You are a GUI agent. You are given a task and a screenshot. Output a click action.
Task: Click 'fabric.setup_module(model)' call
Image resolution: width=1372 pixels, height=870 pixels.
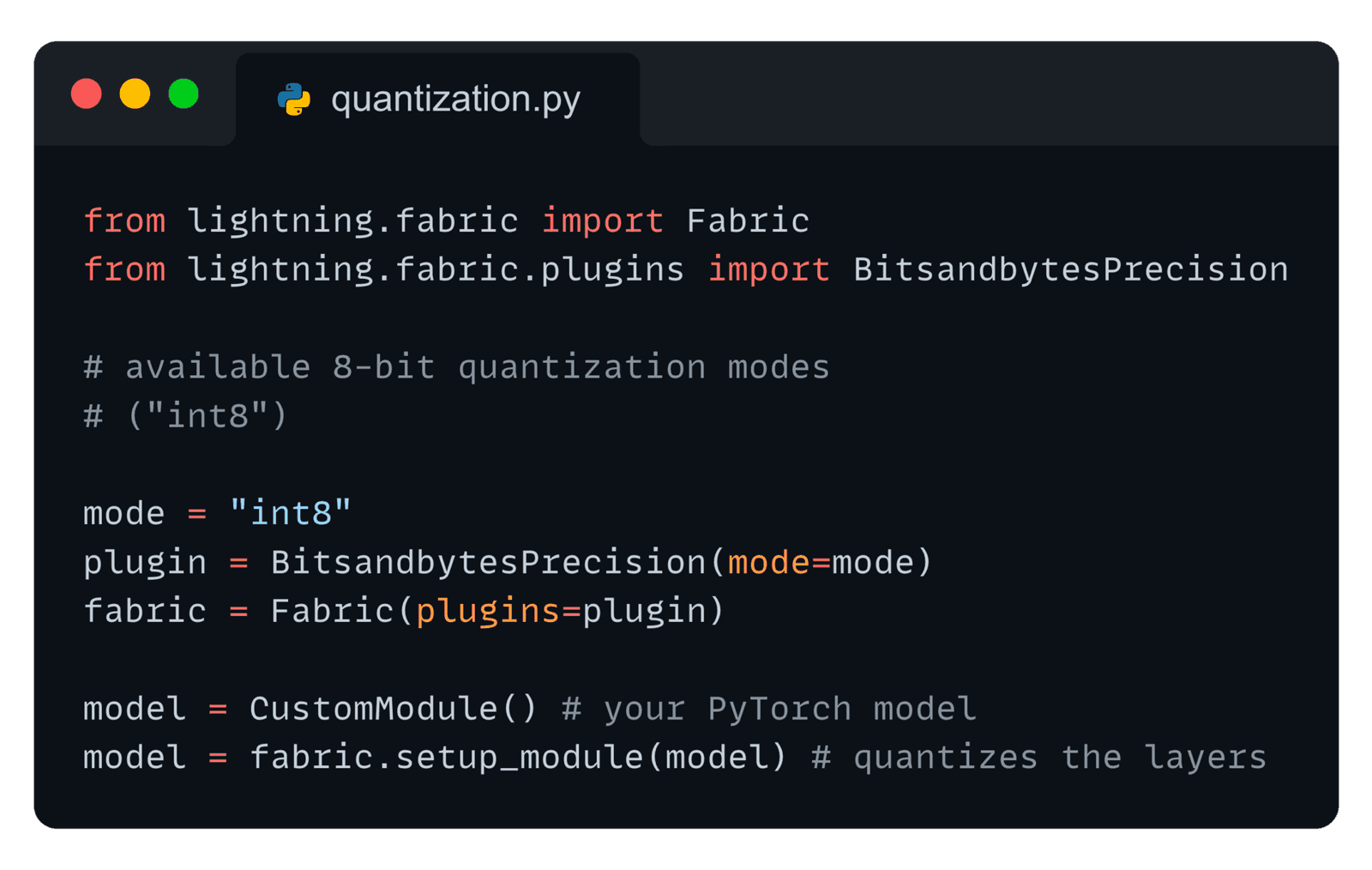coord(518,758)
